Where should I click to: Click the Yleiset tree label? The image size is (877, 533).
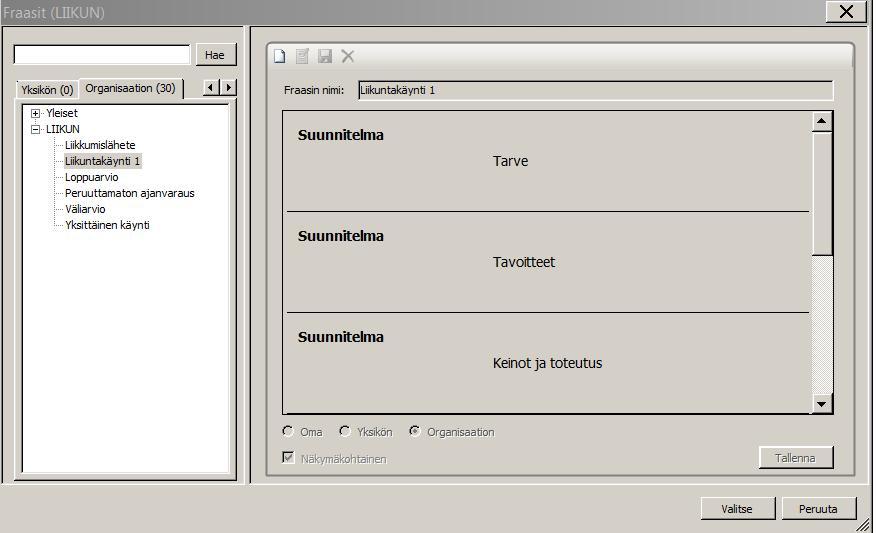pyautogui.click(x=62, y=114)
